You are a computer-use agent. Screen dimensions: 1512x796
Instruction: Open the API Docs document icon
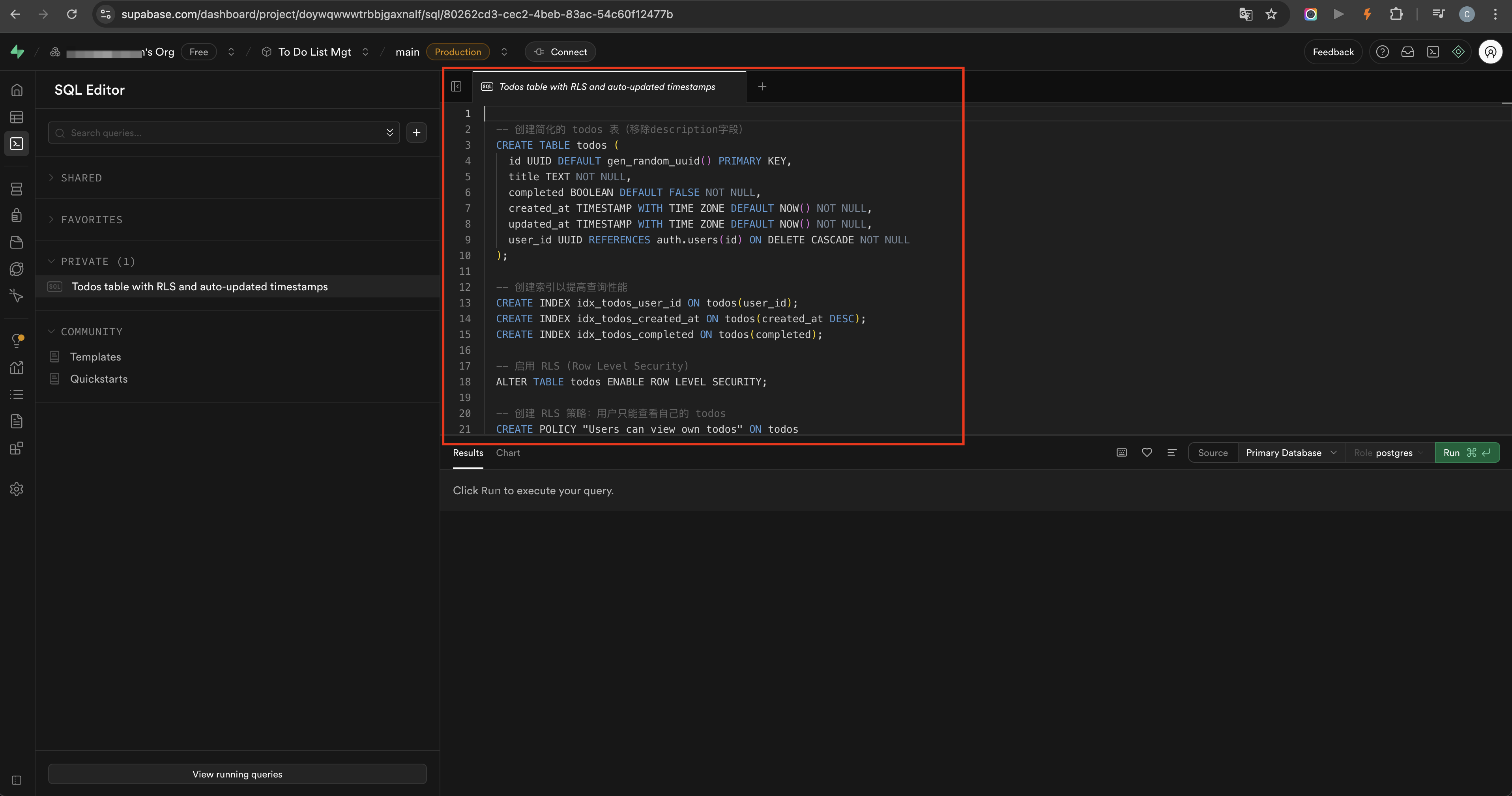point(17,421)
